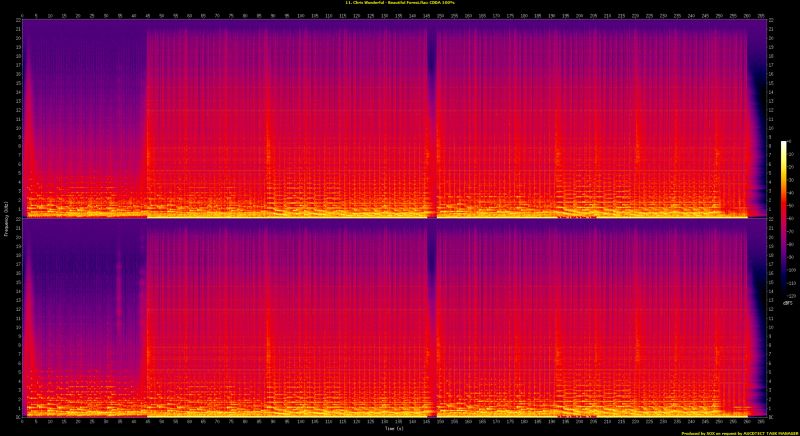Screen dimensions: 800x436
Task: Click the 265 second tick on bottom axis
Action: point(762,422)
